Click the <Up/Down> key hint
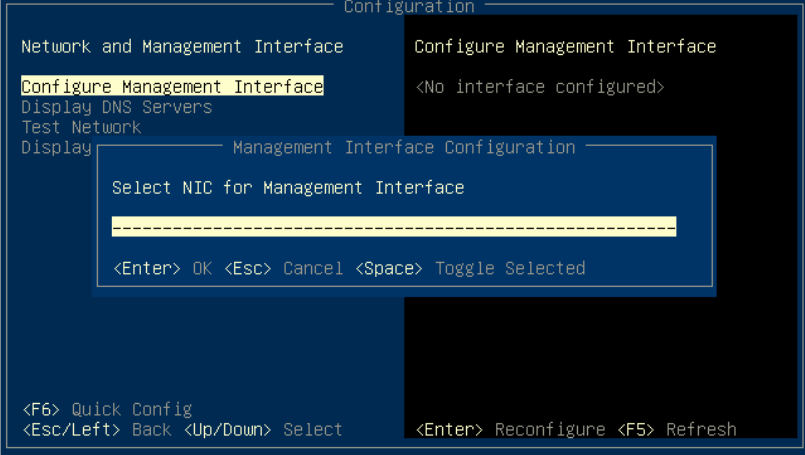 (227, 429)
